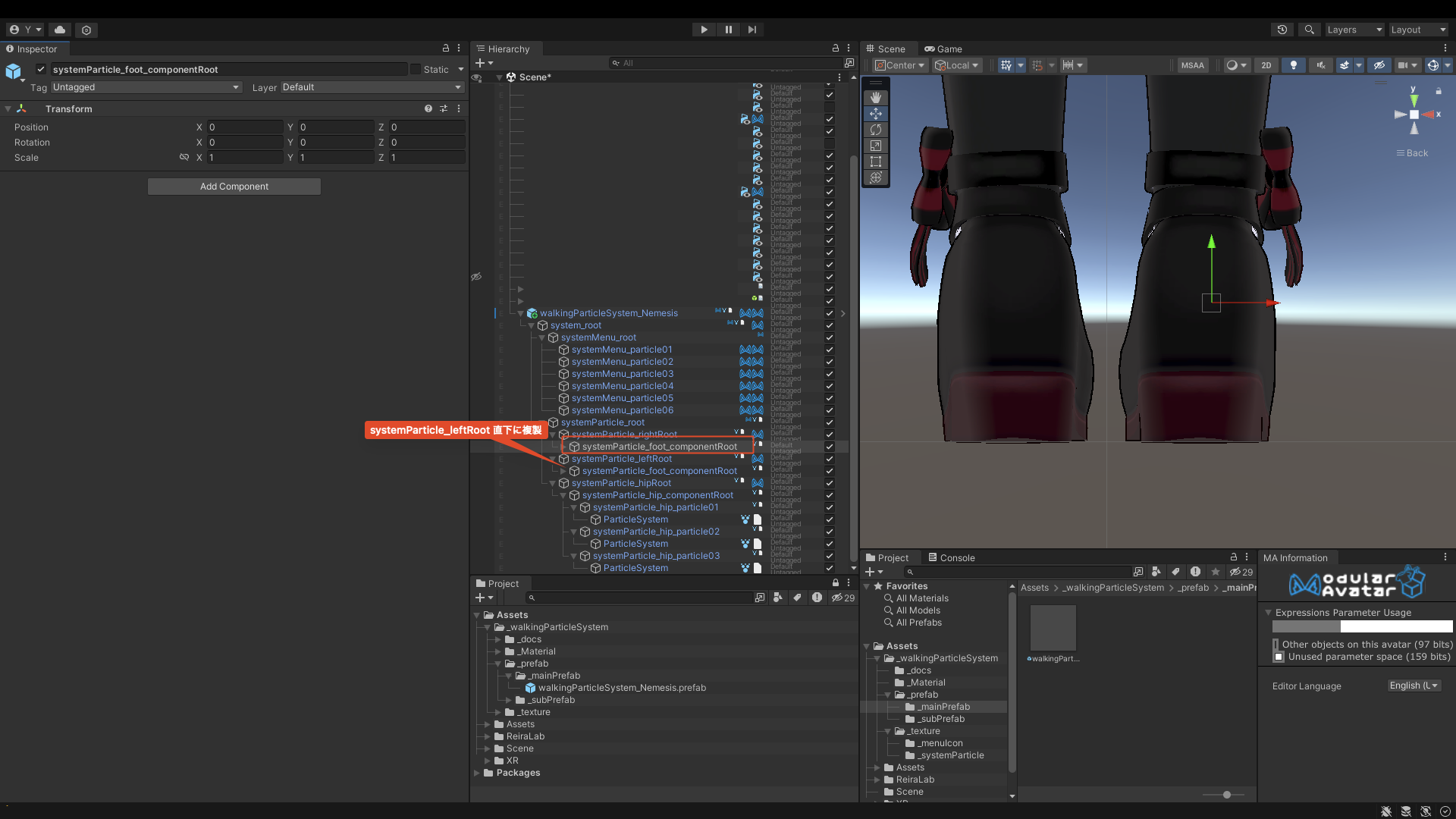The image size is (1456, 819).
Task: Toggle 2D scene view mode
Action: coord(1266,65)
